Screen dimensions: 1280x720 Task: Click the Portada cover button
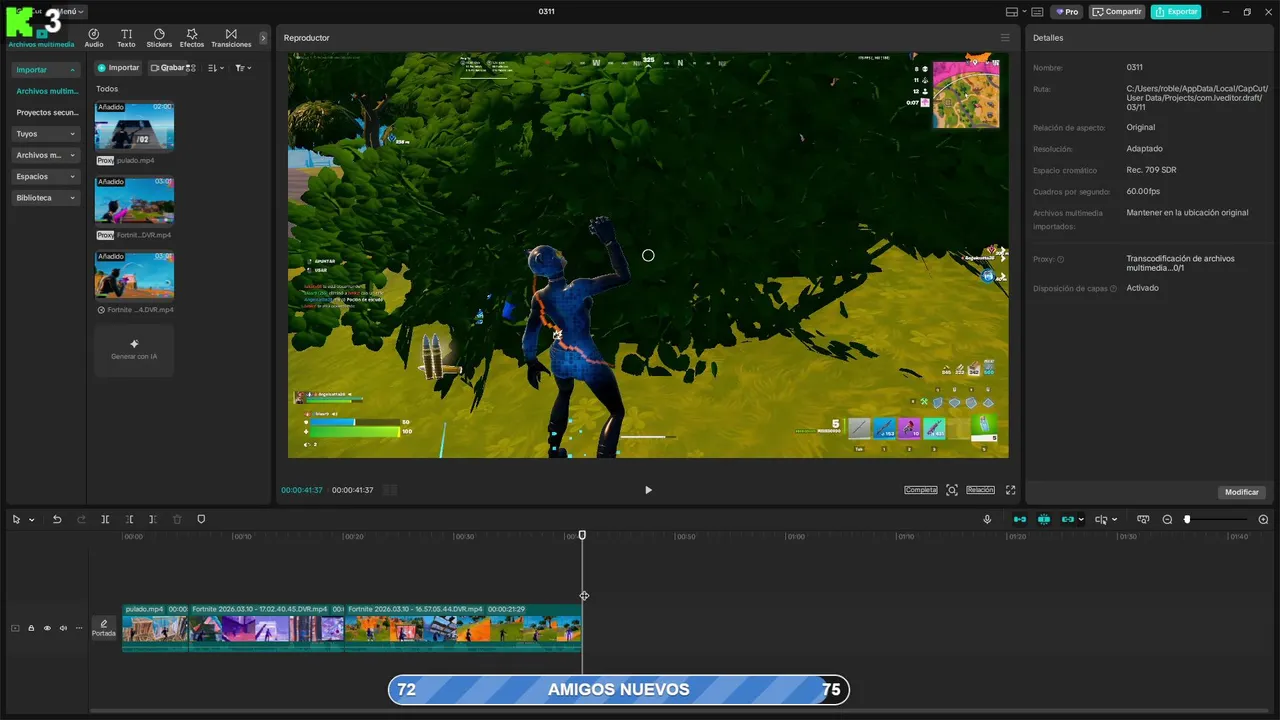pyautogui.click(x=104, y=628)
